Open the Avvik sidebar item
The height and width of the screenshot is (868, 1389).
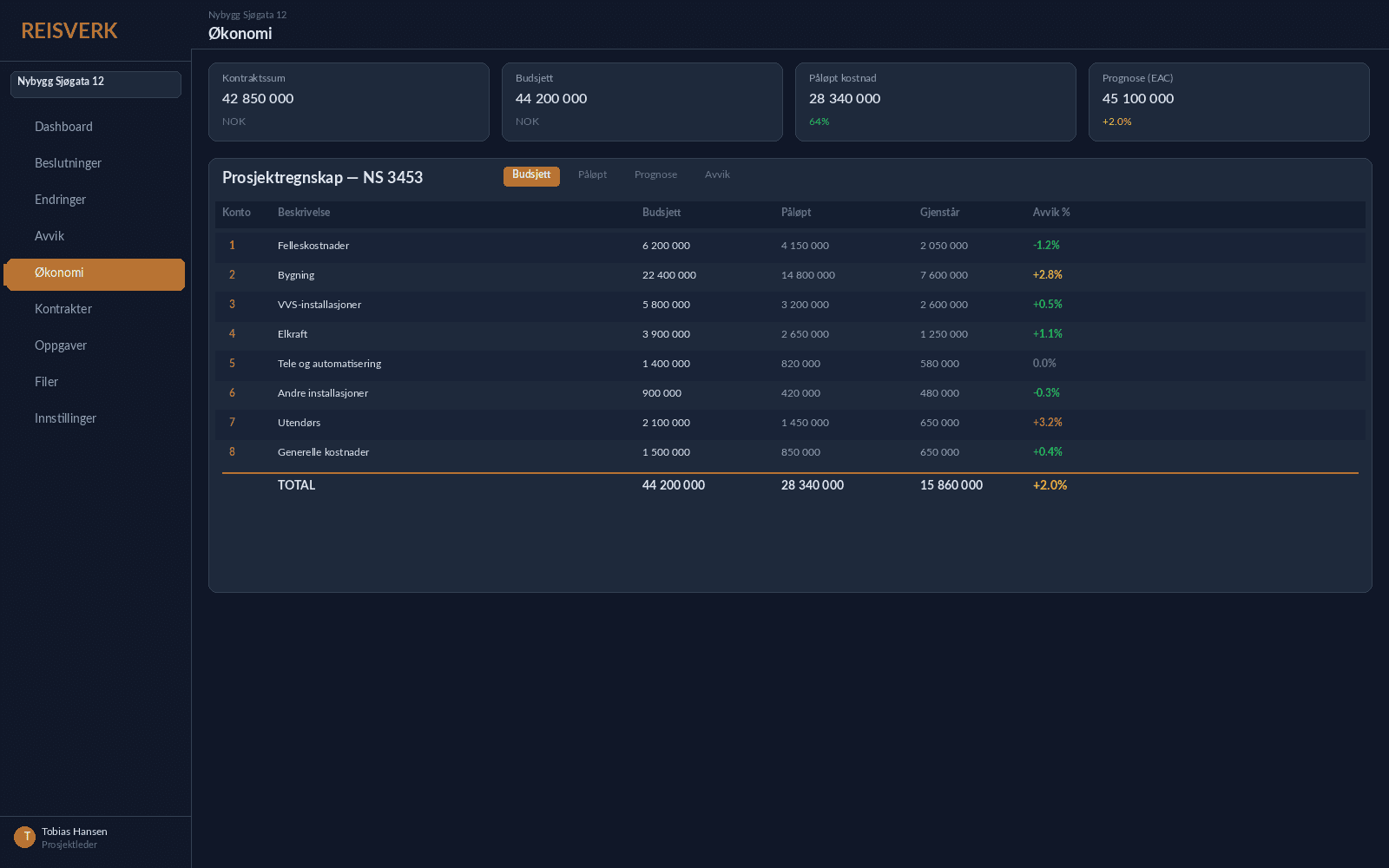[x=49, y=236]
